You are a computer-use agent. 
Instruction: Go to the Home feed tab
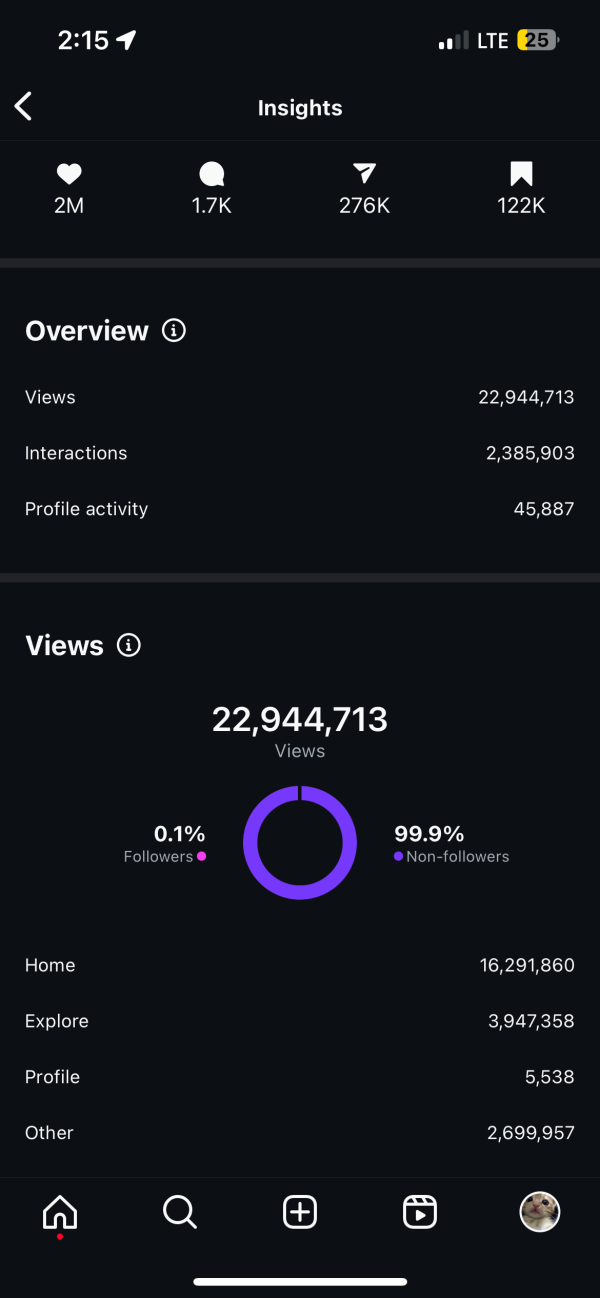(x=60, y=1213)
